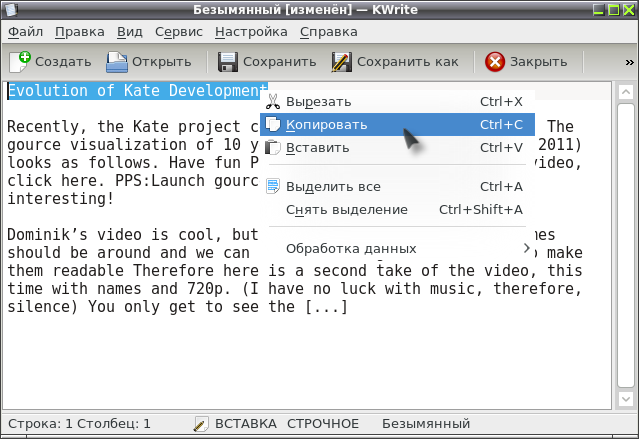Click the pencil icon in the status bar
The height and width of the screenshot is (439, 639).
pyautogui.click(x=201, y=424)
